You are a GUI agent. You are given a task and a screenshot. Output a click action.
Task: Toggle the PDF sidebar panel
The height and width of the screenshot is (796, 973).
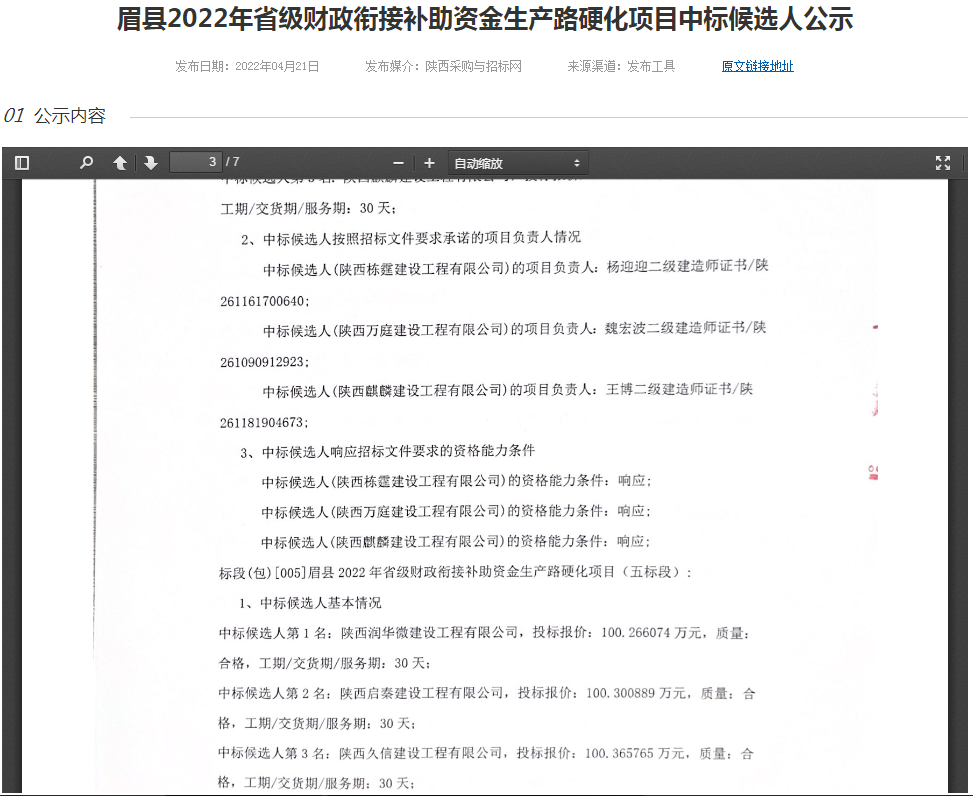22,163
